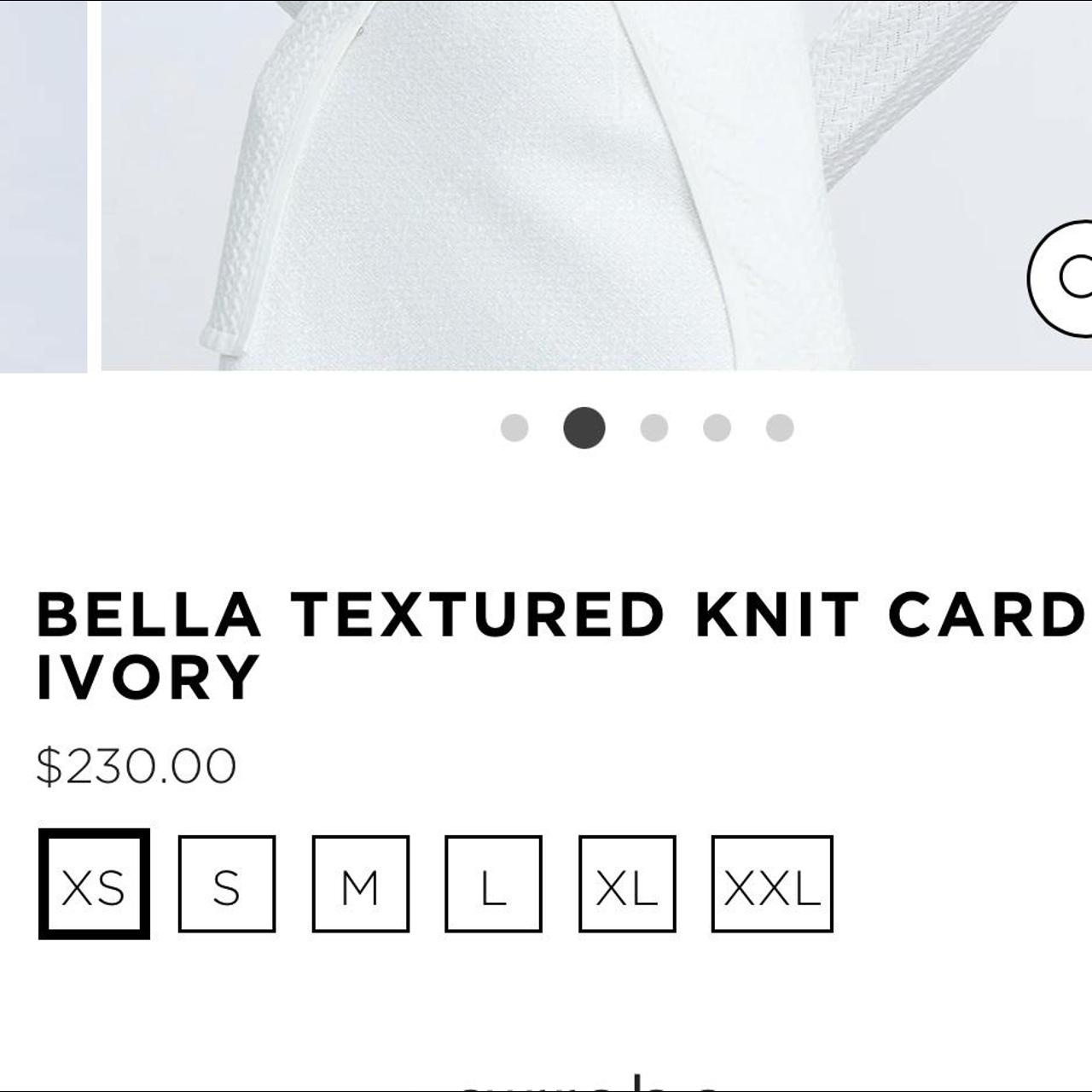Select the first carousel dot
1092x1092 pixels.
[x=514, y=429]
